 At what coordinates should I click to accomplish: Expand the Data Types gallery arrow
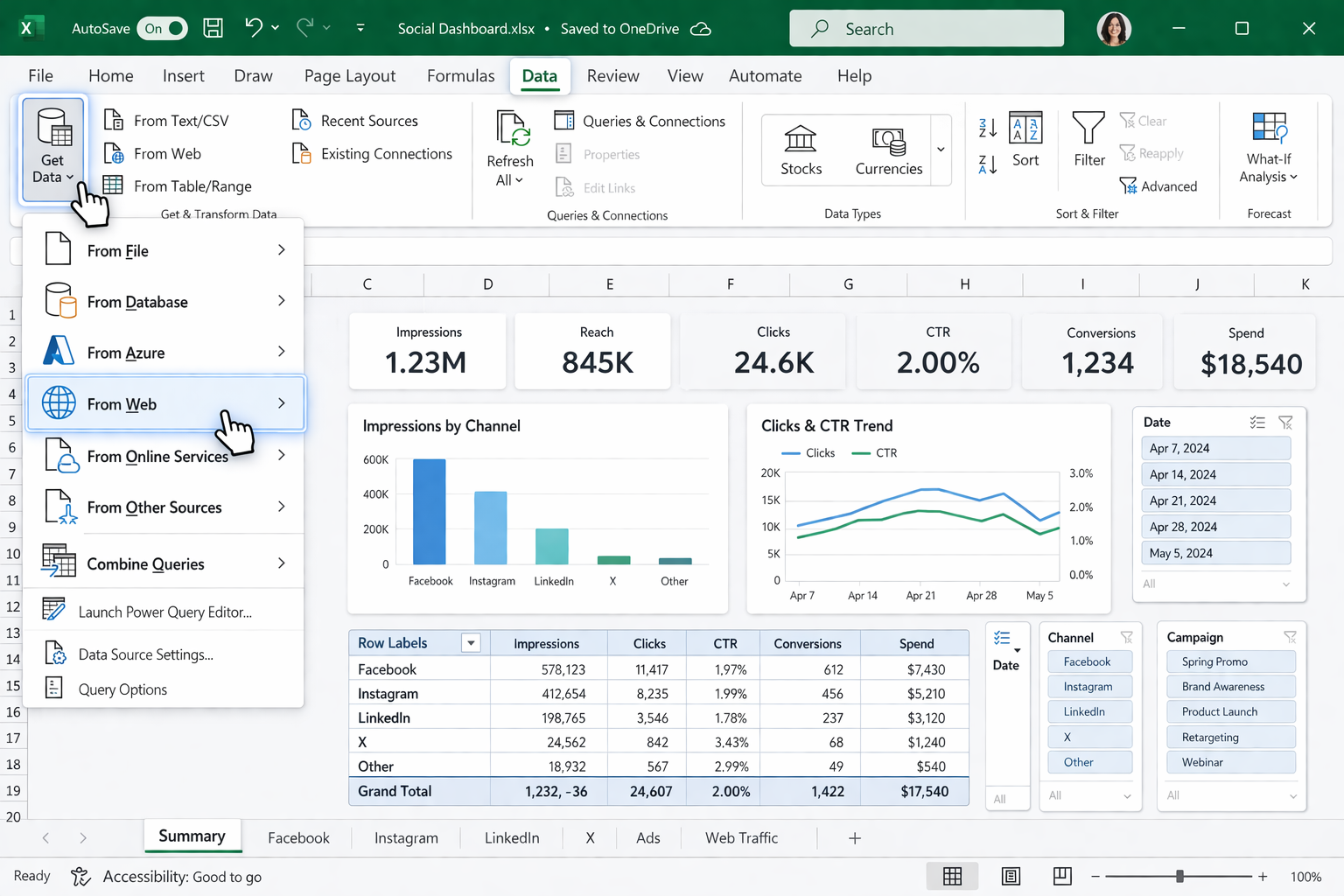(941, 150)
